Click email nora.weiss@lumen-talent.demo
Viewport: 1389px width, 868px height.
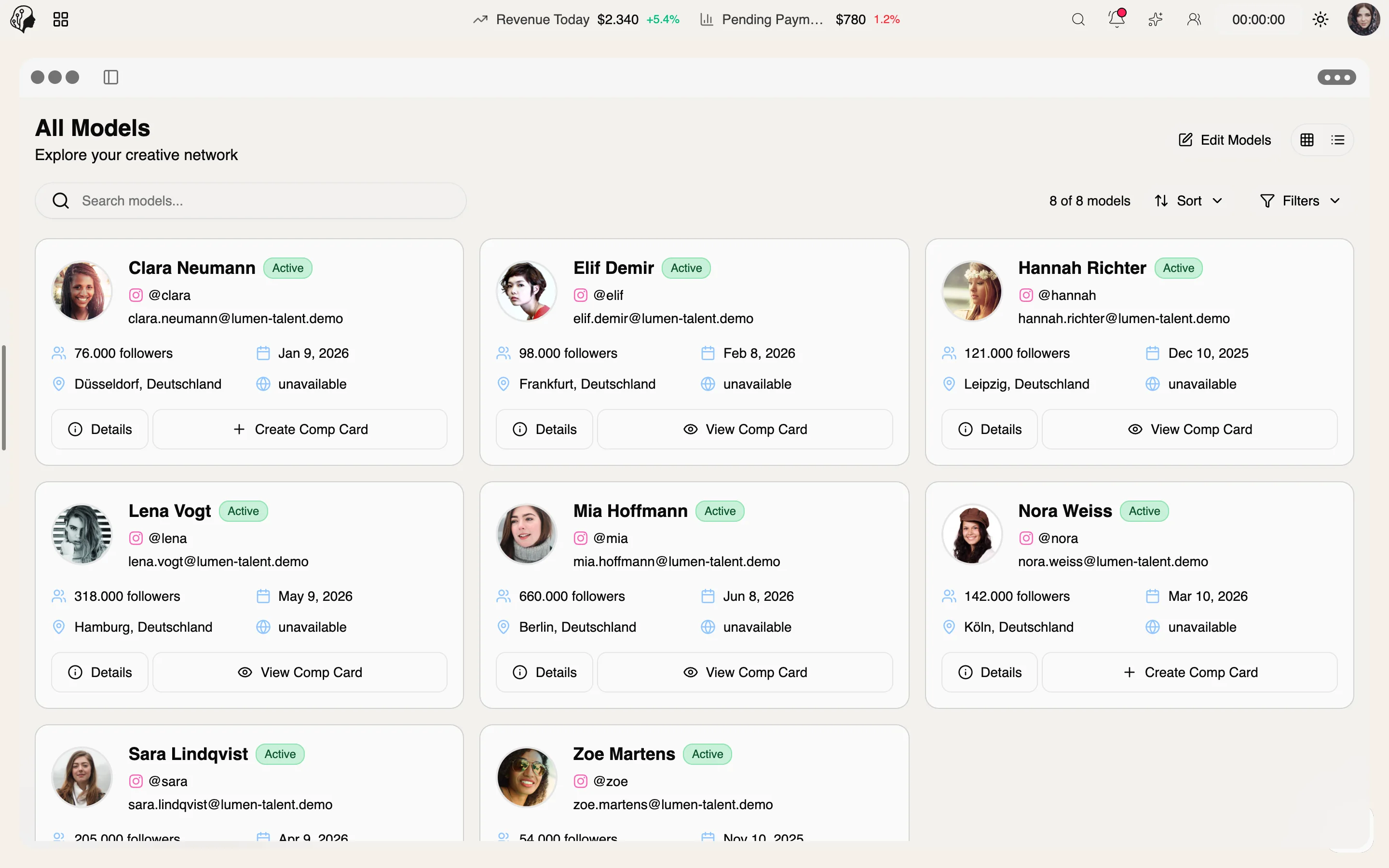coord(1113,561)
